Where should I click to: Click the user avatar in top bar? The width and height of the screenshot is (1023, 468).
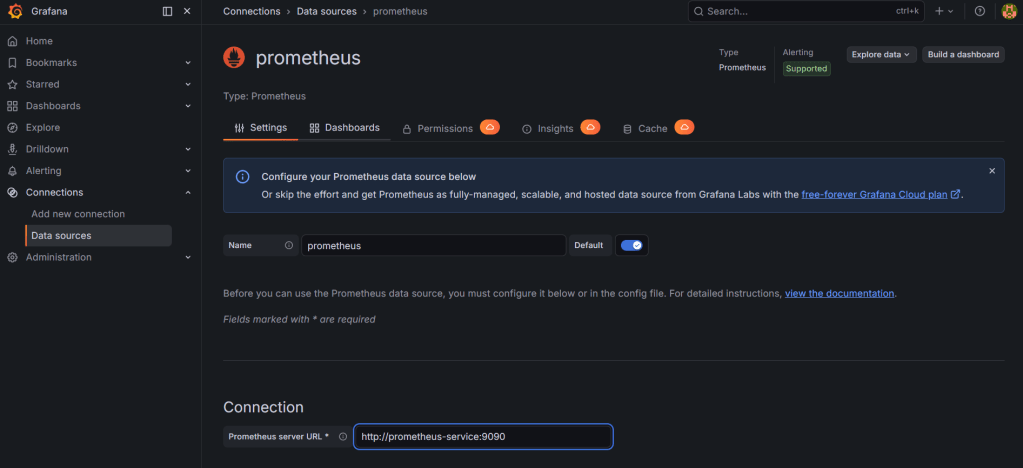[1009, 11]
